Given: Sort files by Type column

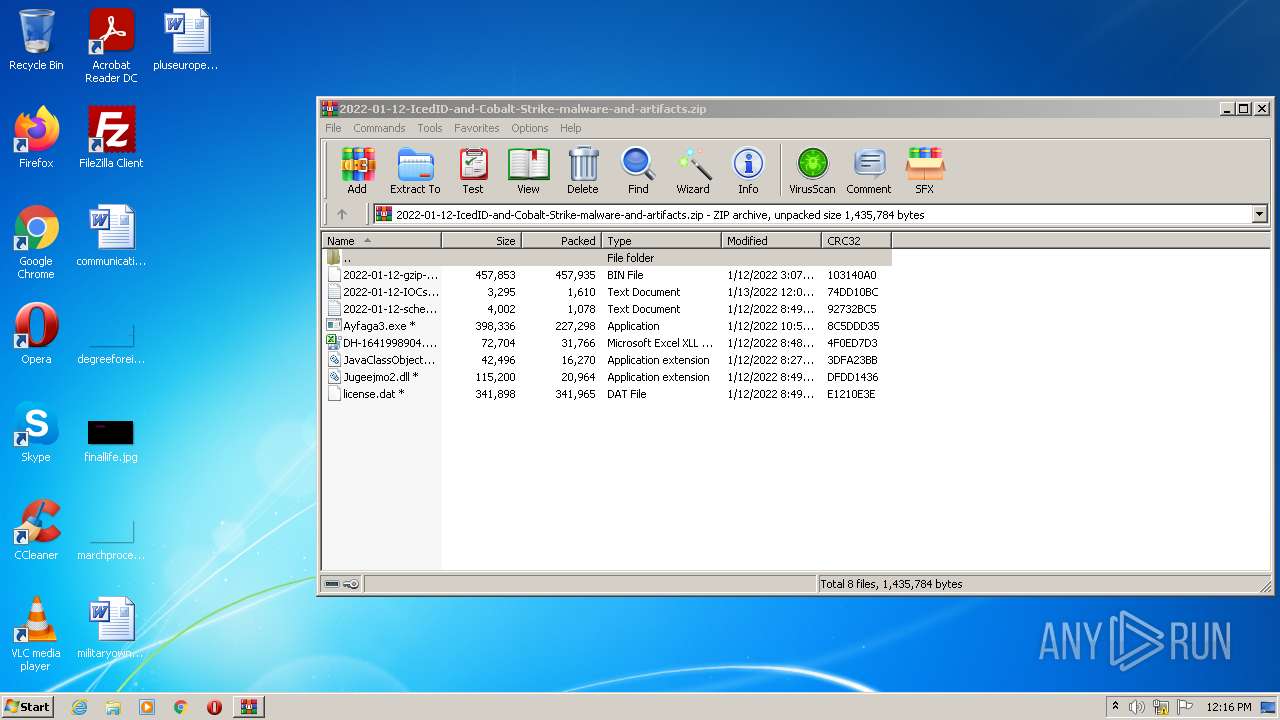Looking at the screenshot, I should coord(662,241).
